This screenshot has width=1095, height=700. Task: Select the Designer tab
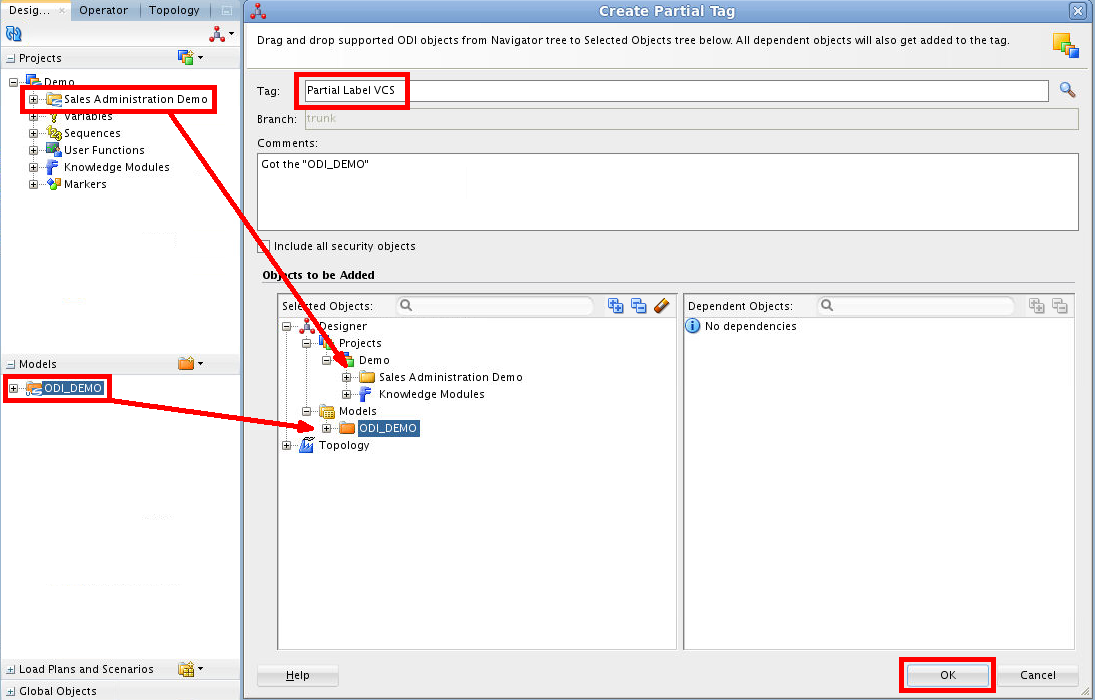click(29, 10)
